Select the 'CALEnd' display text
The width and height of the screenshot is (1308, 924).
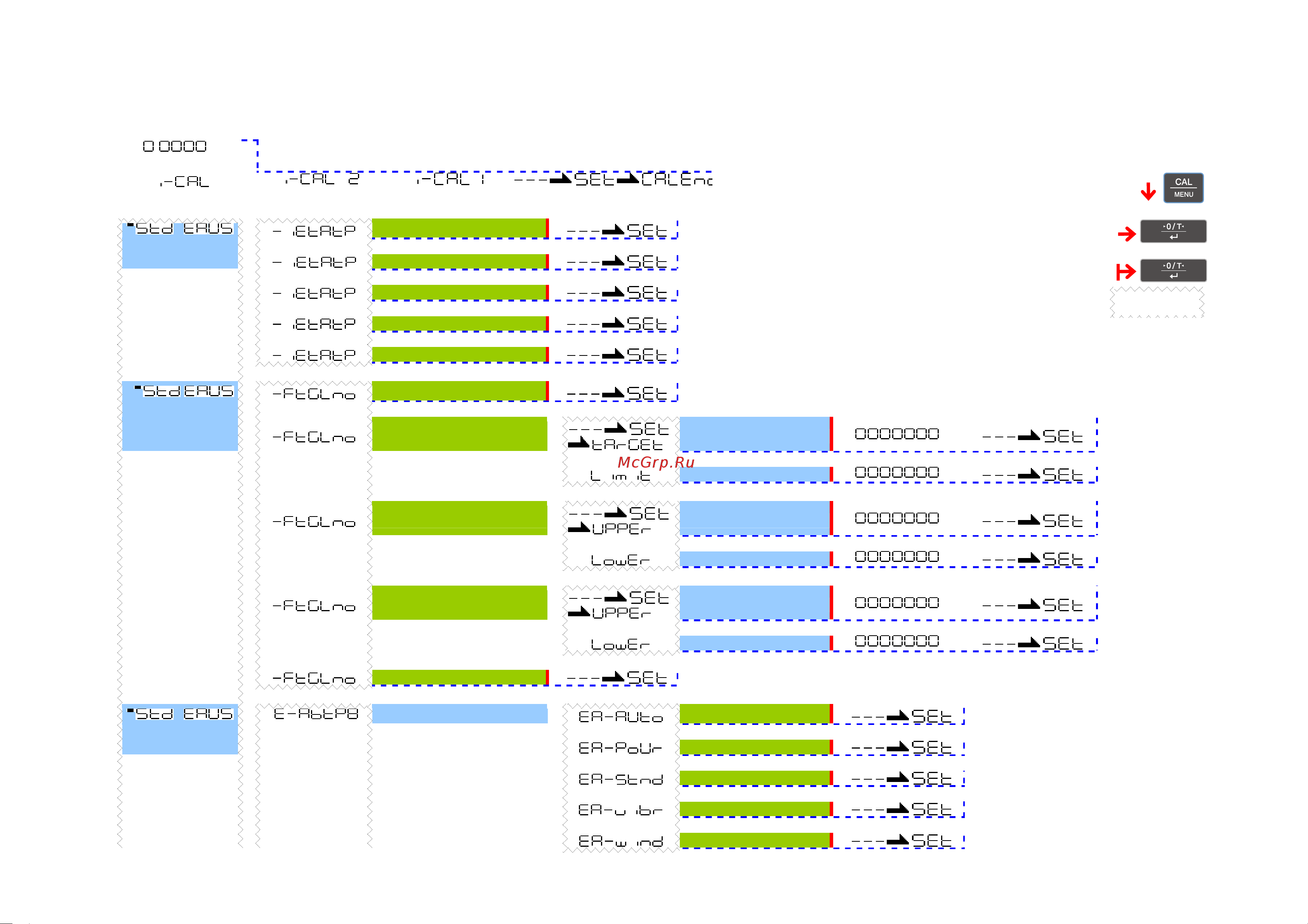677,179
